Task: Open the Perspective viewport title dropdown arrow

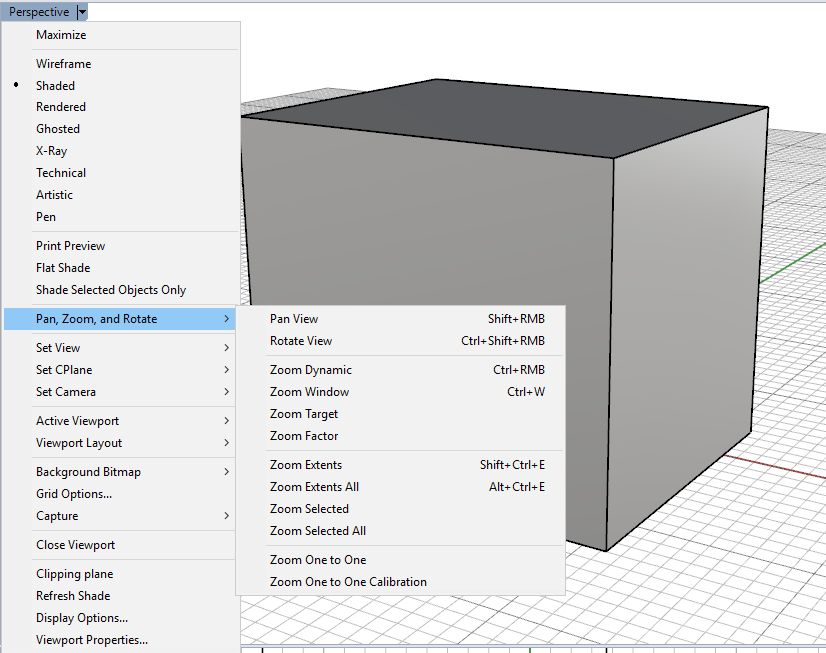Action: [82, 12]
